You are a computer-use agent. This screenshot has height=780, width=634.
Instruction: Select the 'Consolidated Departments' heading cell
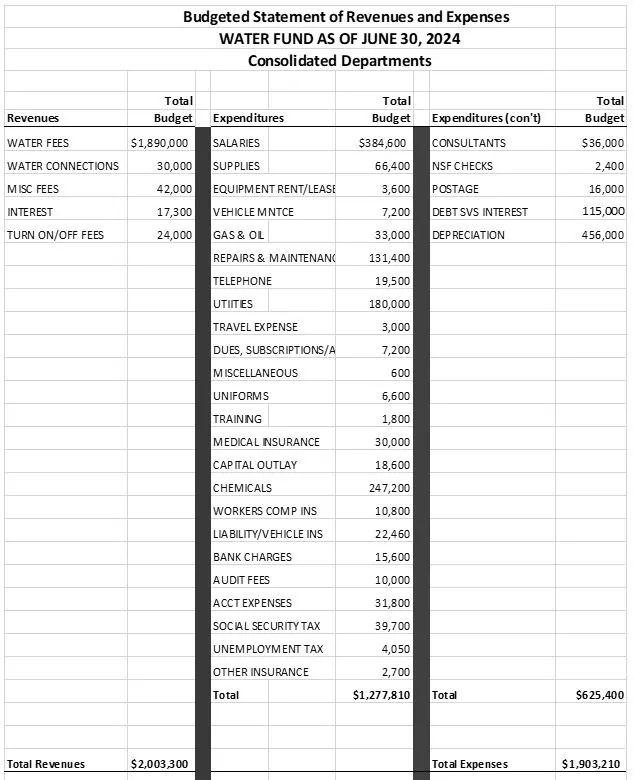(340, 60)
